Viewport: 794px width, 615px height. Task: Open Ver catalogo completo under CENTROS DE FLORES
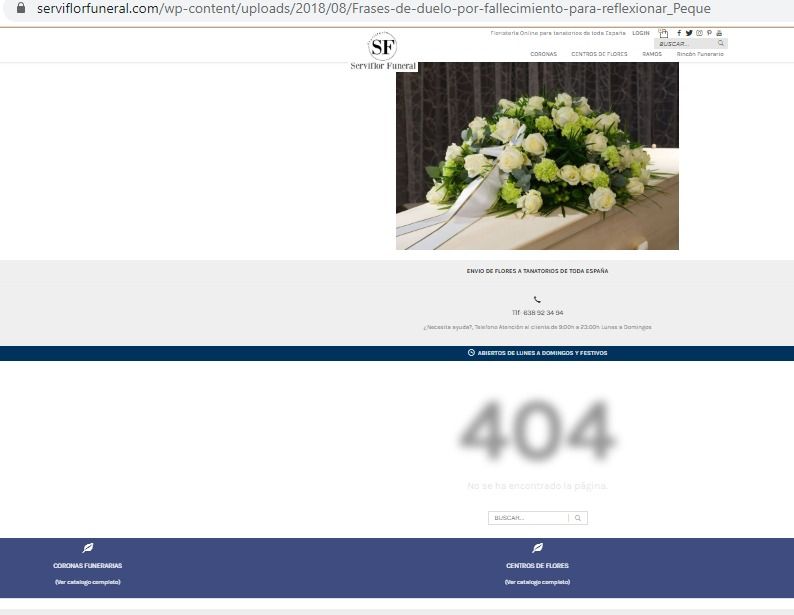[x=537, y=582]
